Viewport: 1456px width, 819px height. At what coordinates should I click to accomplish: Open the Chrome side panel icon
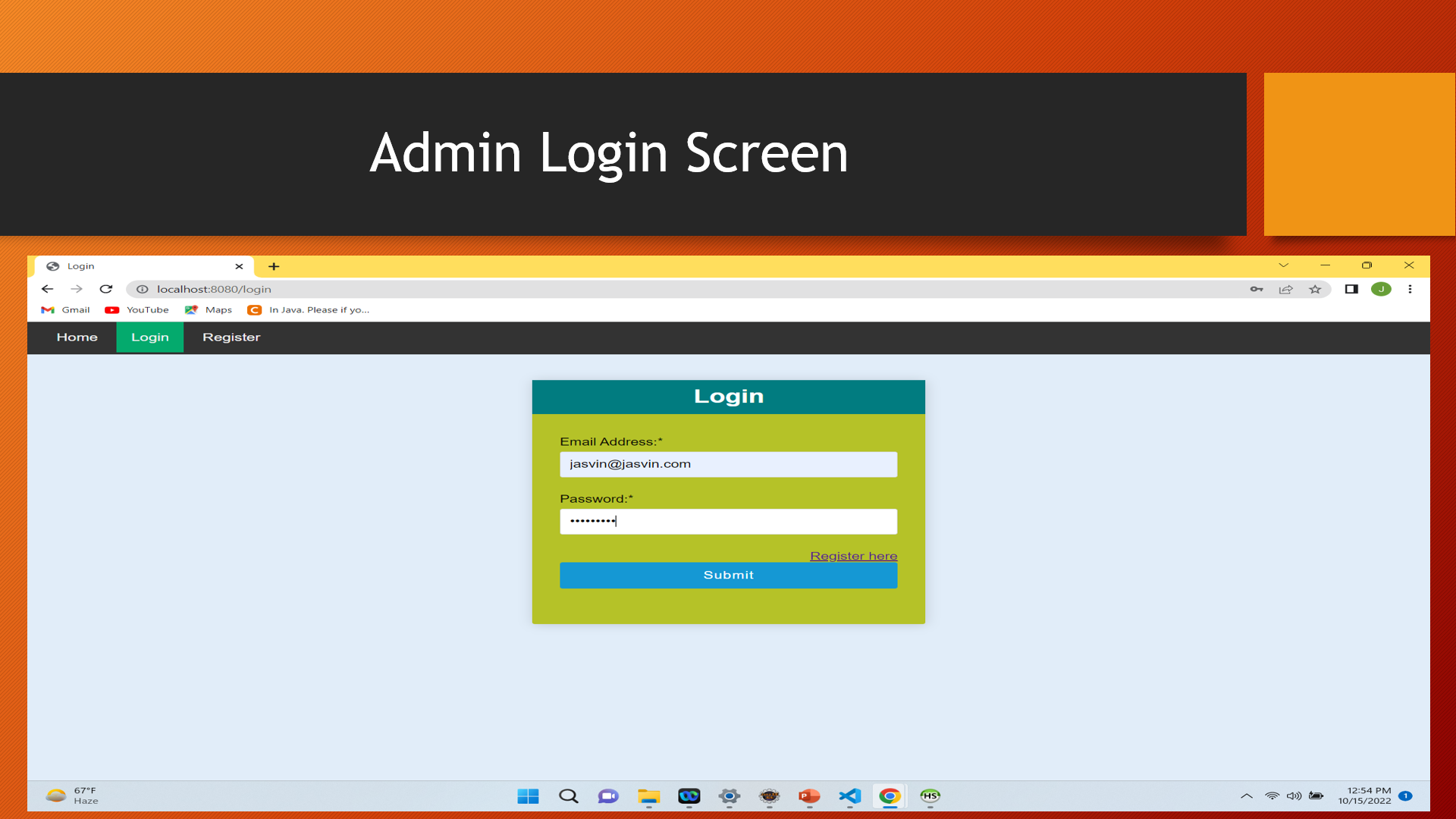(x=1351, y=289)
